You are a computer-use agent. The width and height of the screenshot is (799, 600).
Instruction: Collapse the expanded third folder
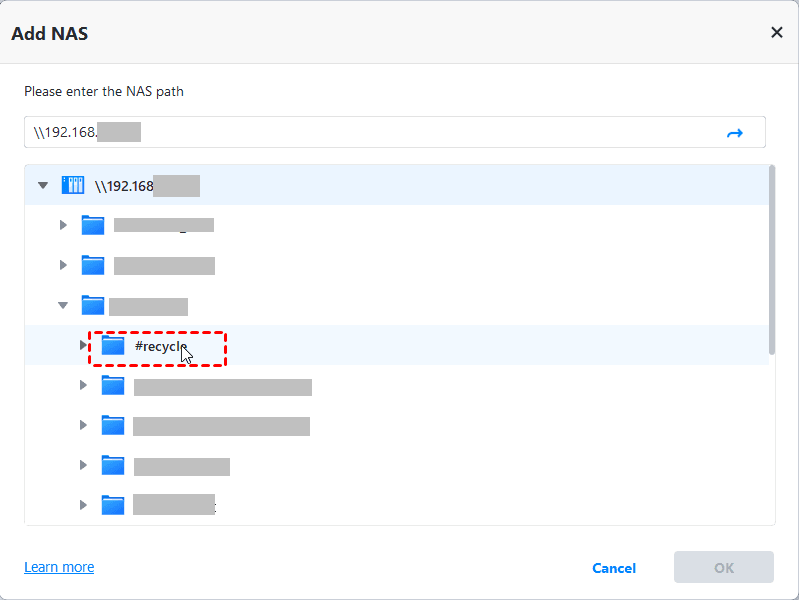click(63, 305)
